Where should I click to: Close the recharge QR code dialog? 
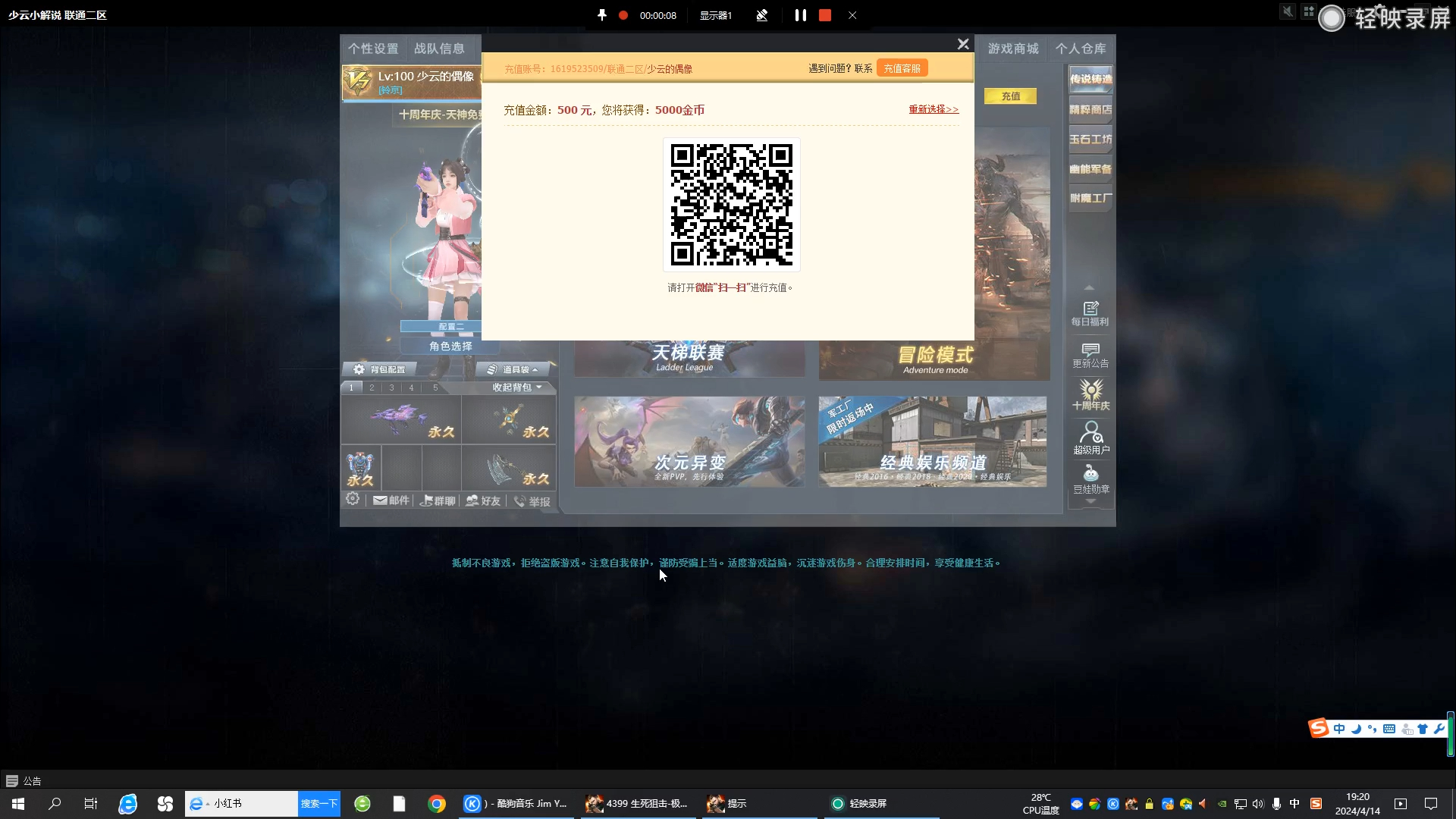pos(963,44)
